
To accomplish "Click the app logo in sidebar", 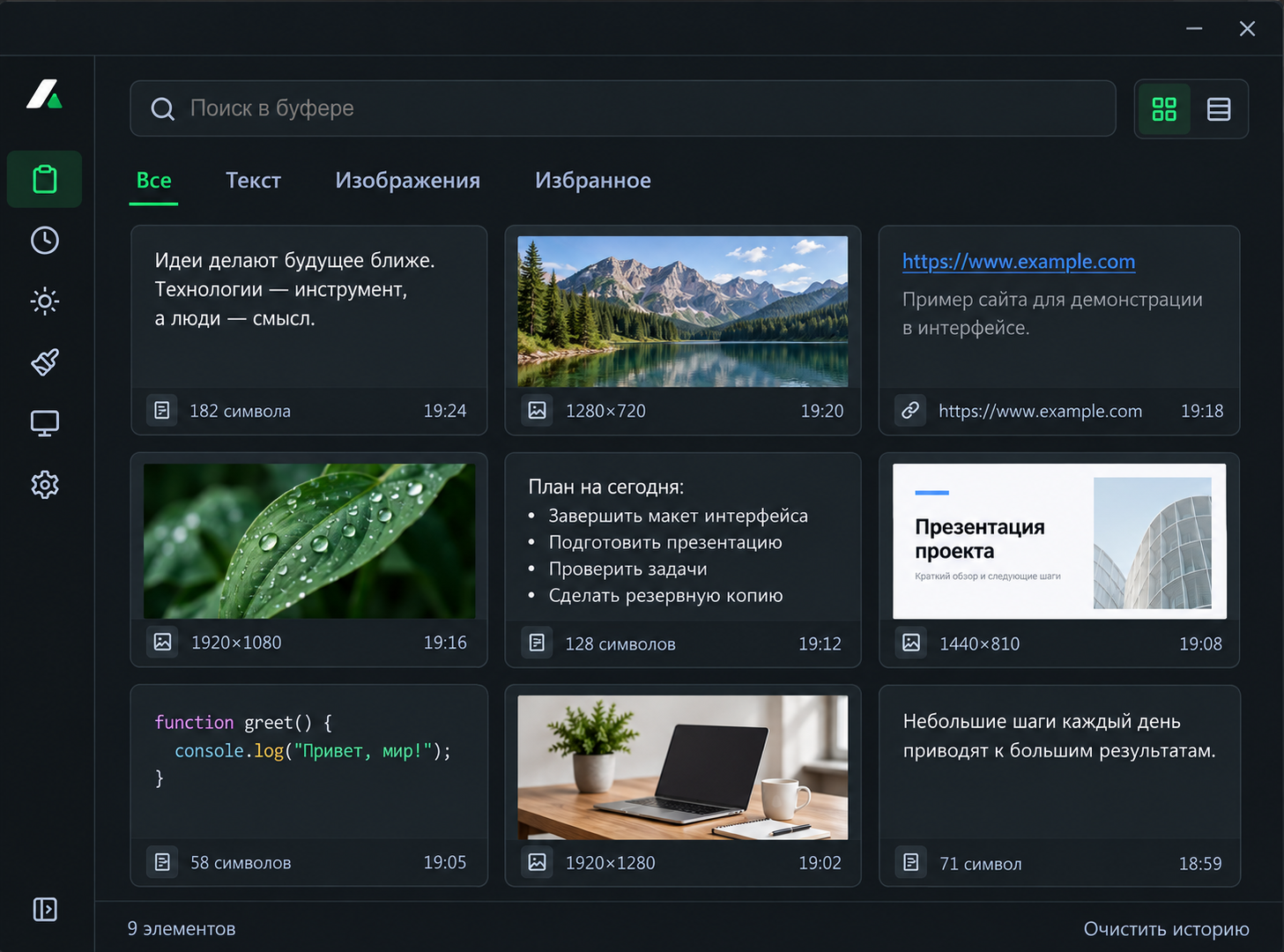I will click(x=44, y=94).
